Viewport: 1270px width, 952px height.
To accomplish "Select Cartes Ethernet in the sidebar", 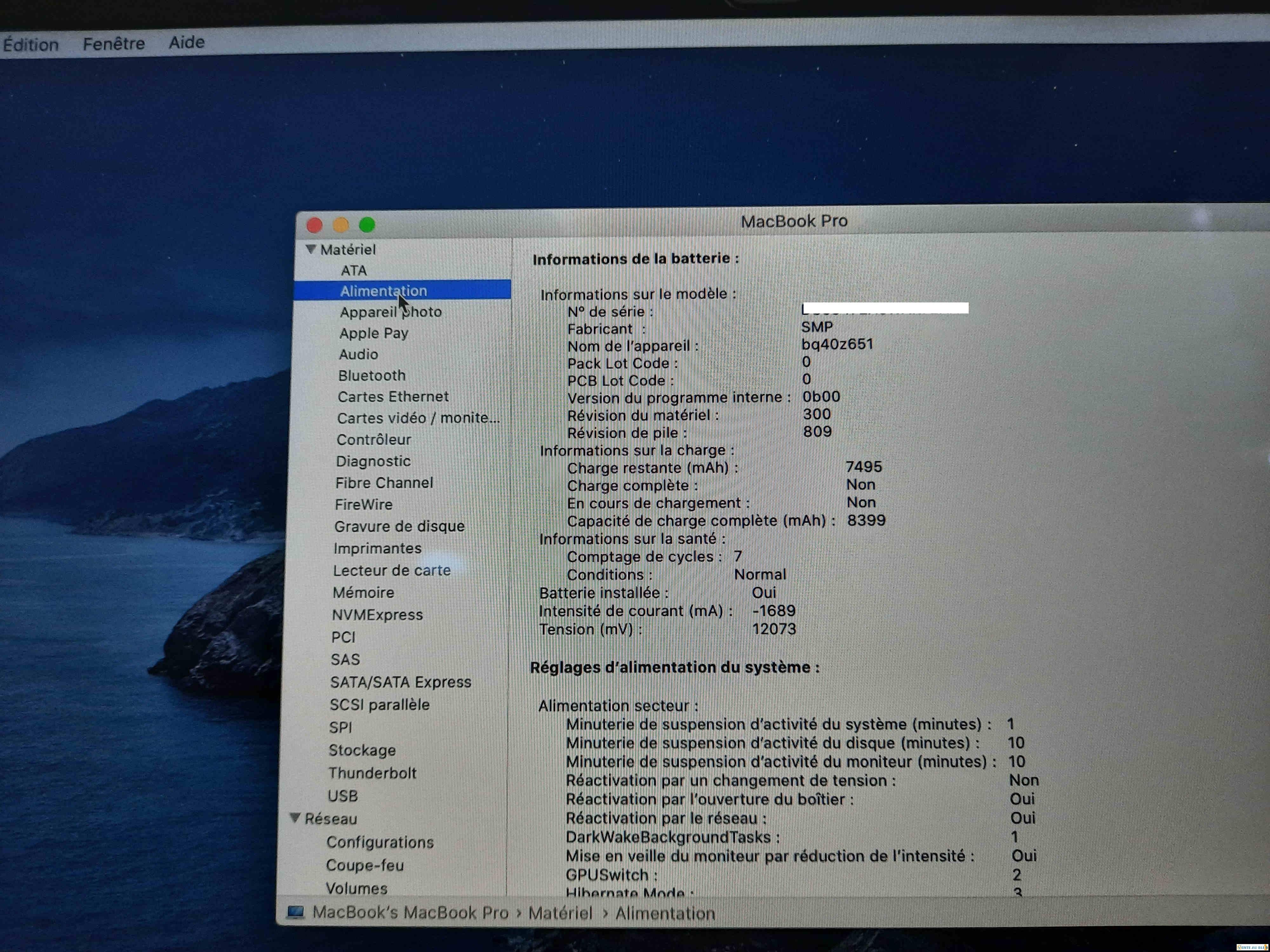I will click(393, 397).
